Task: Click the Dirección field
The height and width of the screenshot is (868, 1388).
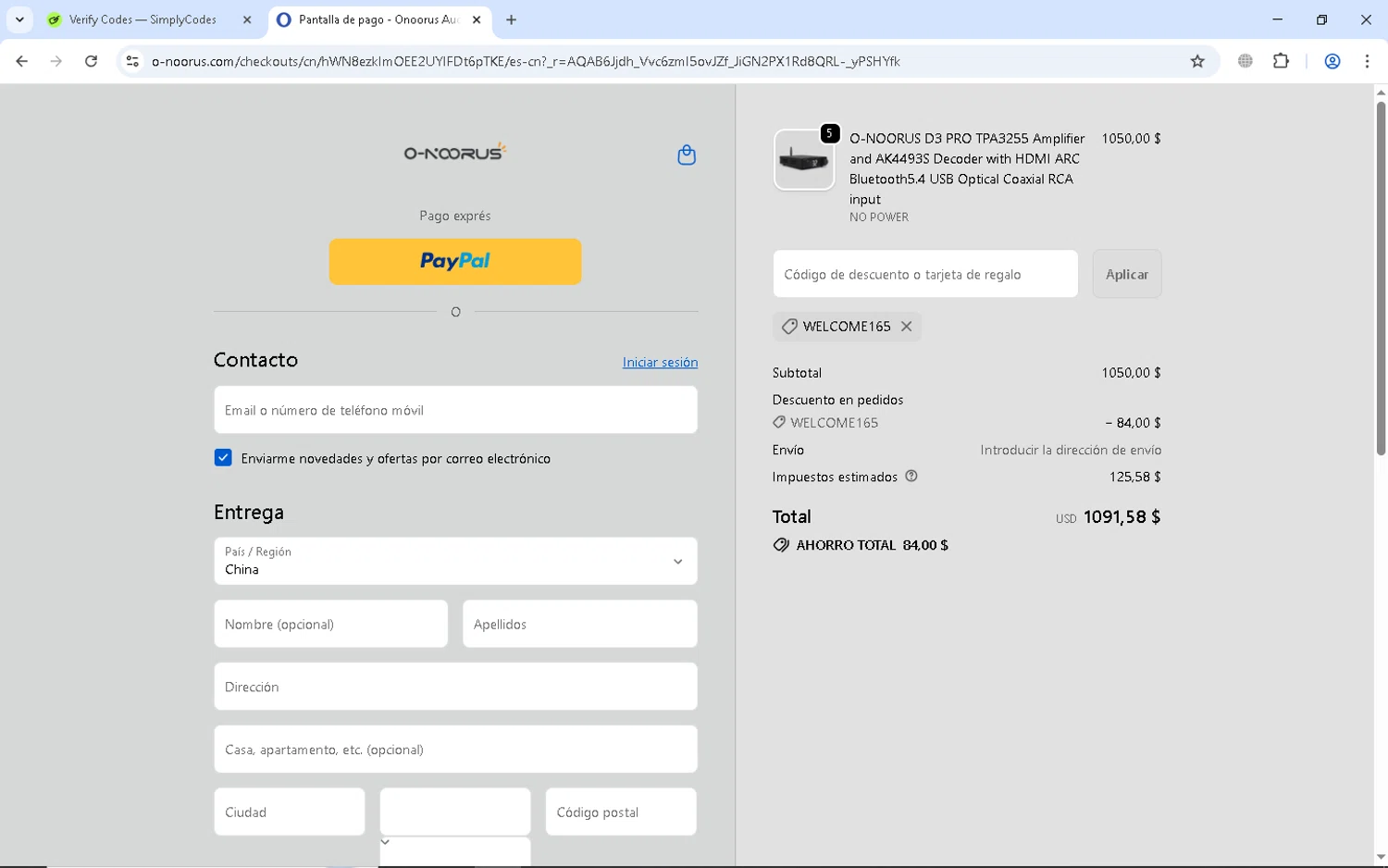Action: (455, 687)
